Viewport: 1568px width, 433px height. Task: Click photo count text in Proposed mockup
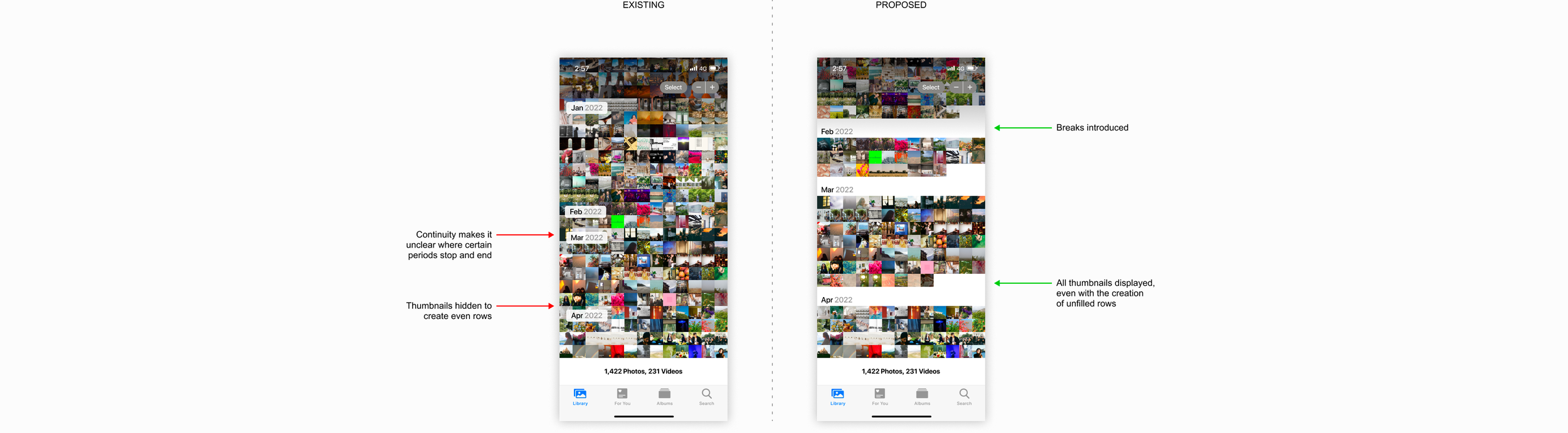(x=901, y=372)
